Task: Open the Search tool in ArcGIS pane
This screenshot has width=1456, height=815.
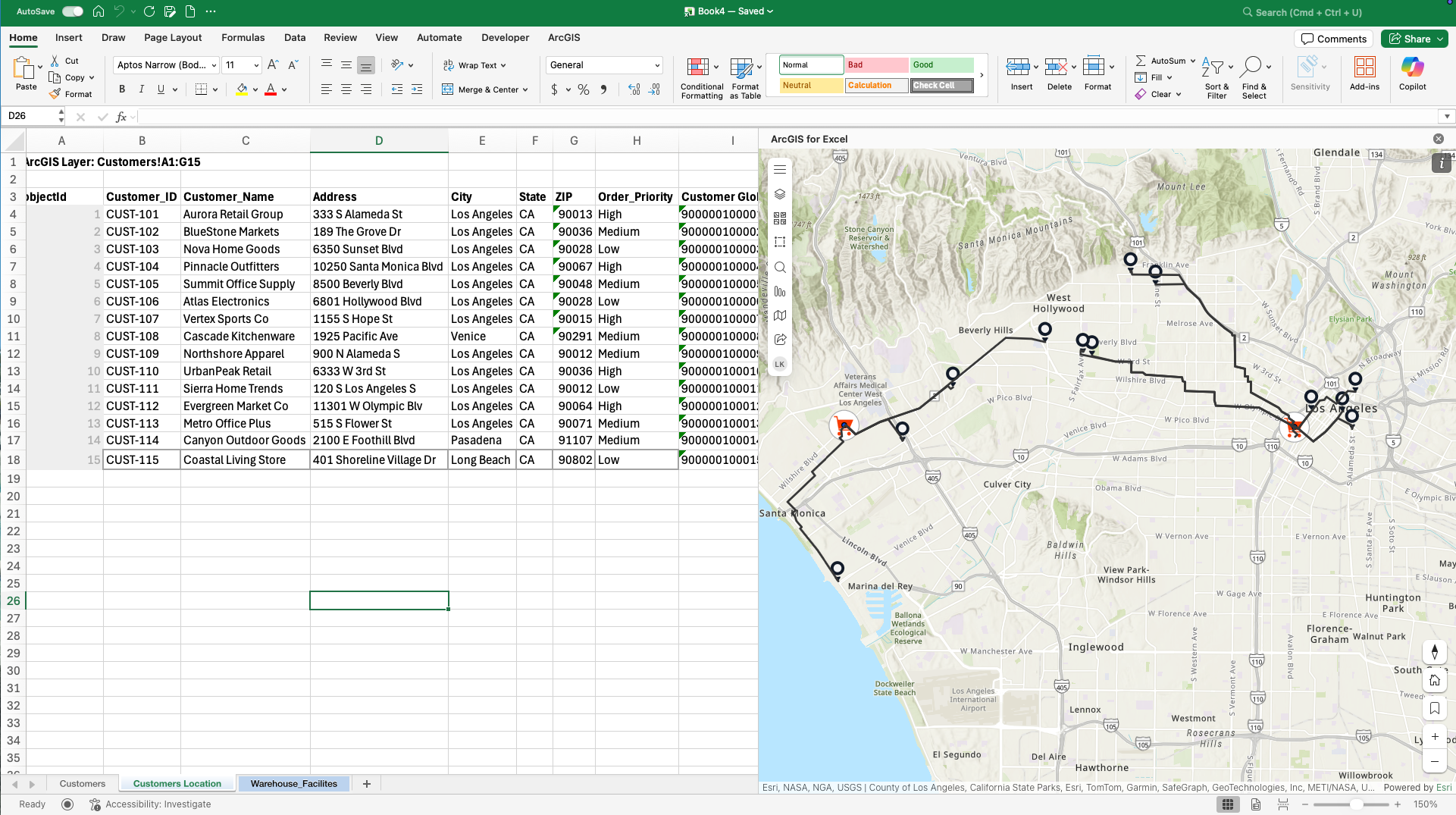Action: click(780, 267)
